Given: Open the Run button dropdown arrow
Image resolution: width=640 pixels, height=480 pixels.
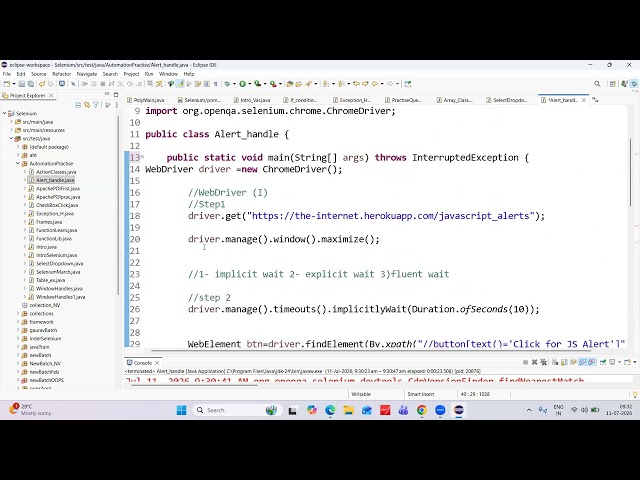Looking at the screenshot, I should (x=250, y=84).
